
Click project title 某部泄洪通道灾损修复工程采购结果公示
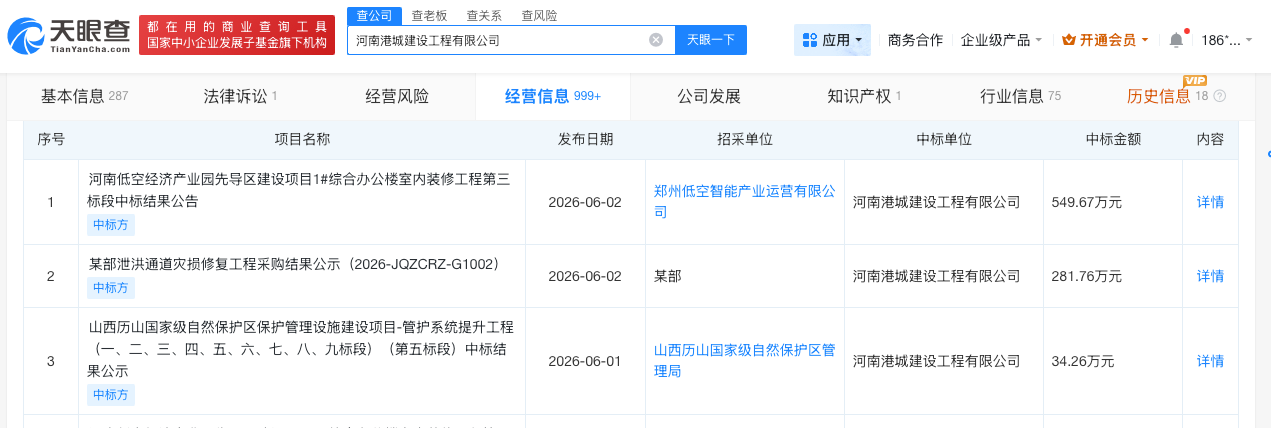pyautogui.click(x=294, y=264)
